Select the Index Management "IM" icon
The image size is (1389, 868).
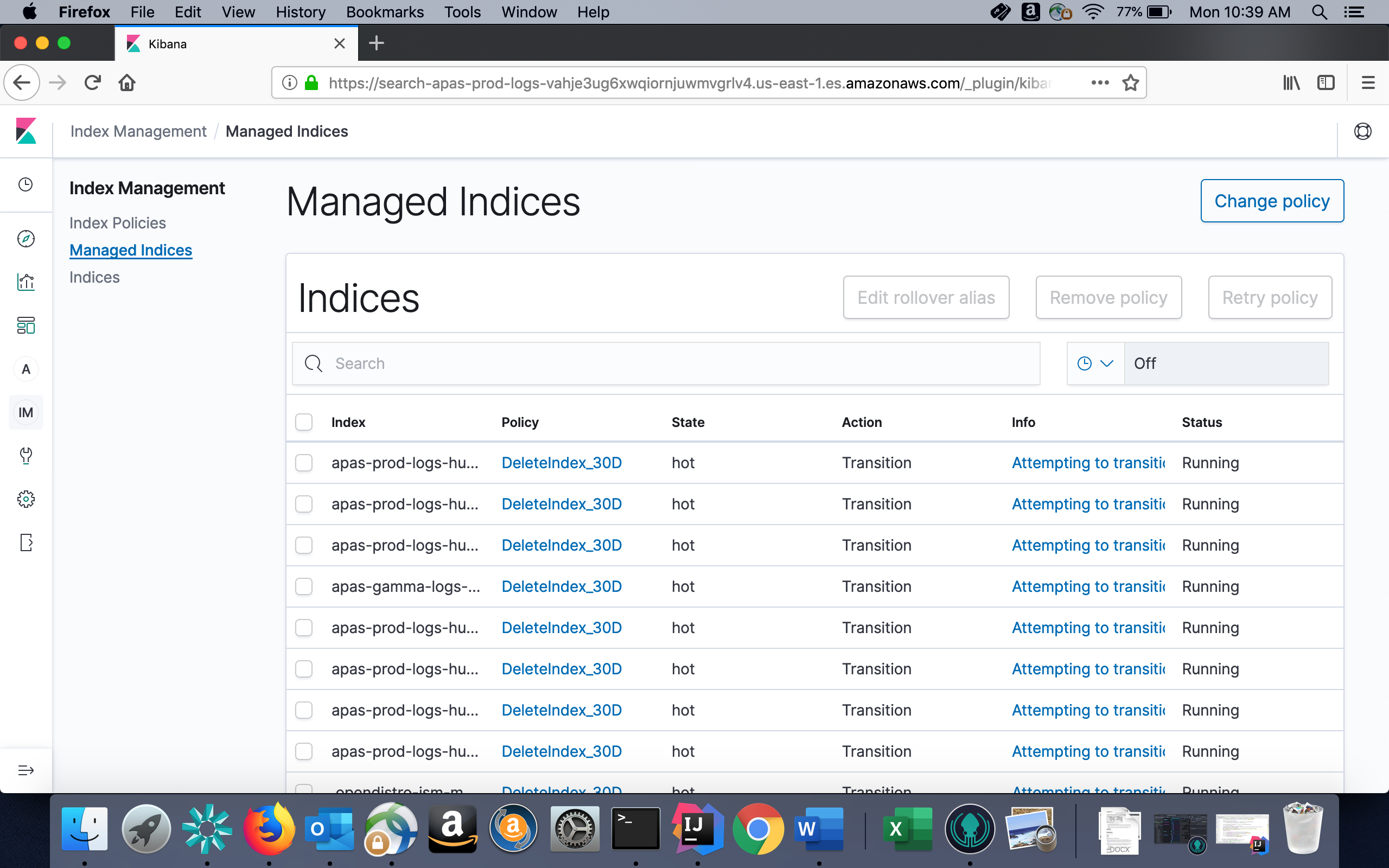(x=26, y=412)
